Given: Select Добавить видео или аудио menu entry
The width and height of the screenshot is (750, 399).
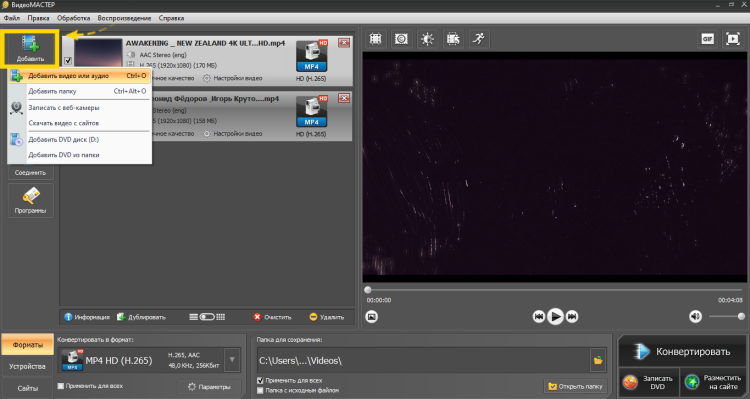Looking at the screenshot, I should [x=80, y=76].
